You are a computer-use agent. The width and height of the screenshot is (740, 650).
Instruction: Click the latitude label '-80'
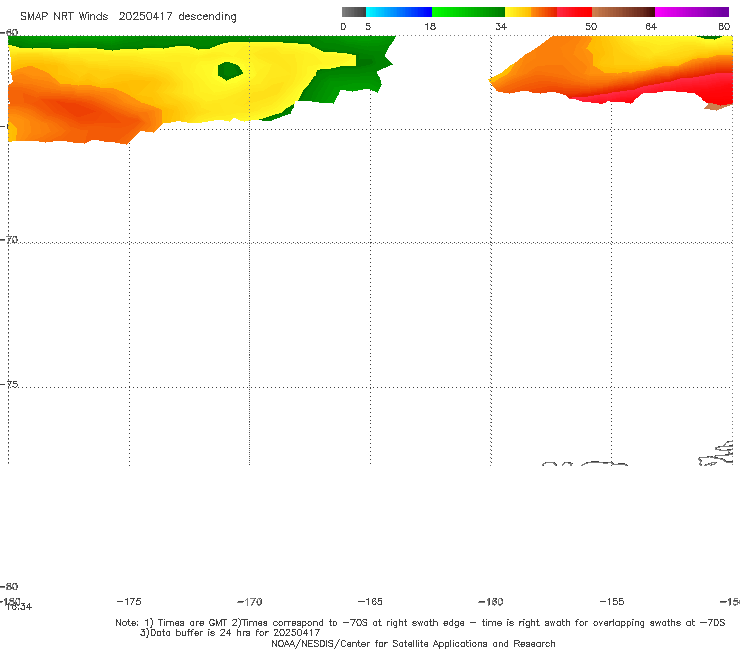(x=9, y=586)
